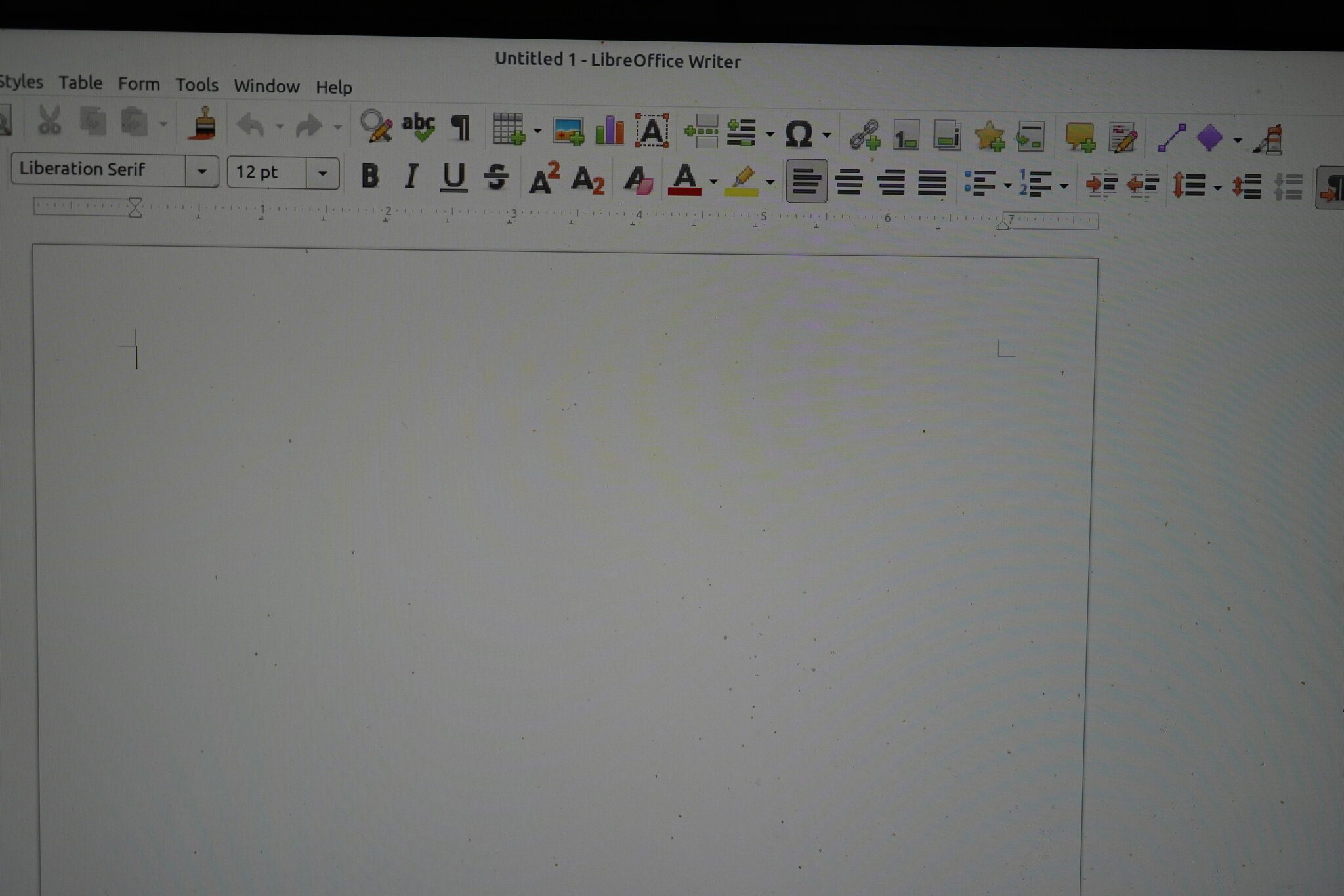Image resolution: width=1344 pixels, height=896 pixels.
Task: Toggle unordered bullet list
Action: point(980,184)
